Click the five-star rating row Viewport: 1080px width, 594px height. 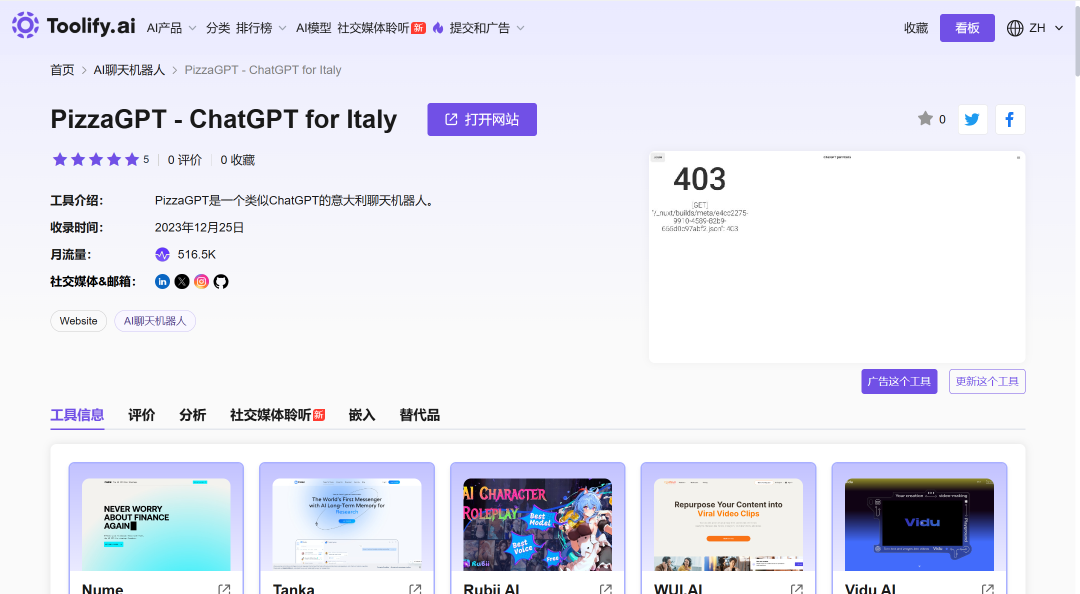pyautogui.click(x=96, y=160)
